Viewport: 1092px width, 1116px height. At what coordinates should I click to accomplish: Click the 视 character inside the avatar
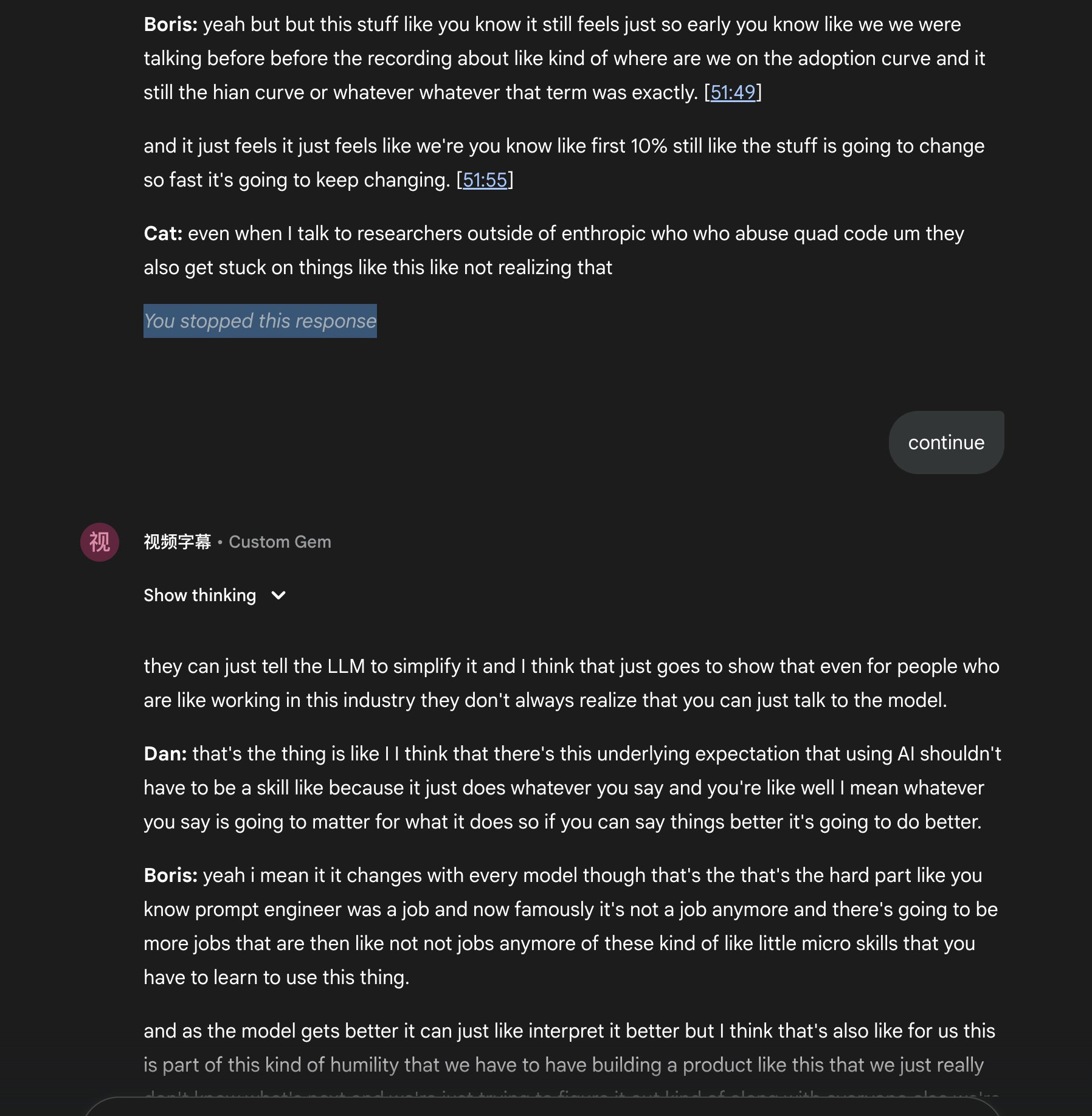tap(99, 543)
